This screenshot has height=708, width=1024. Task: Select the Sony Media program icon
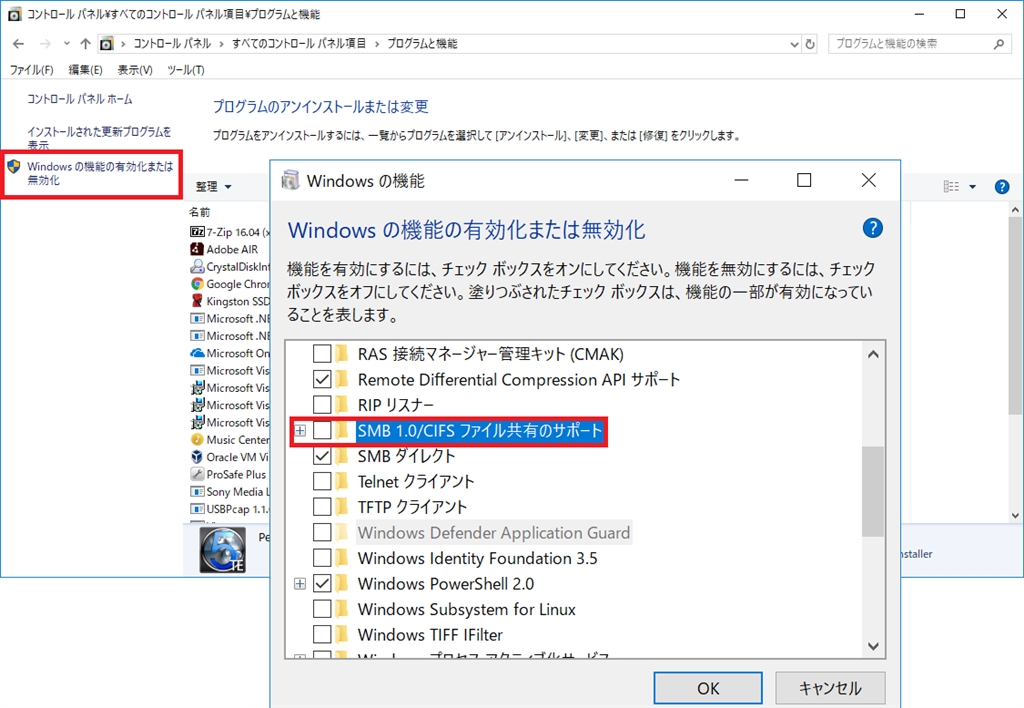coord(197,492)
